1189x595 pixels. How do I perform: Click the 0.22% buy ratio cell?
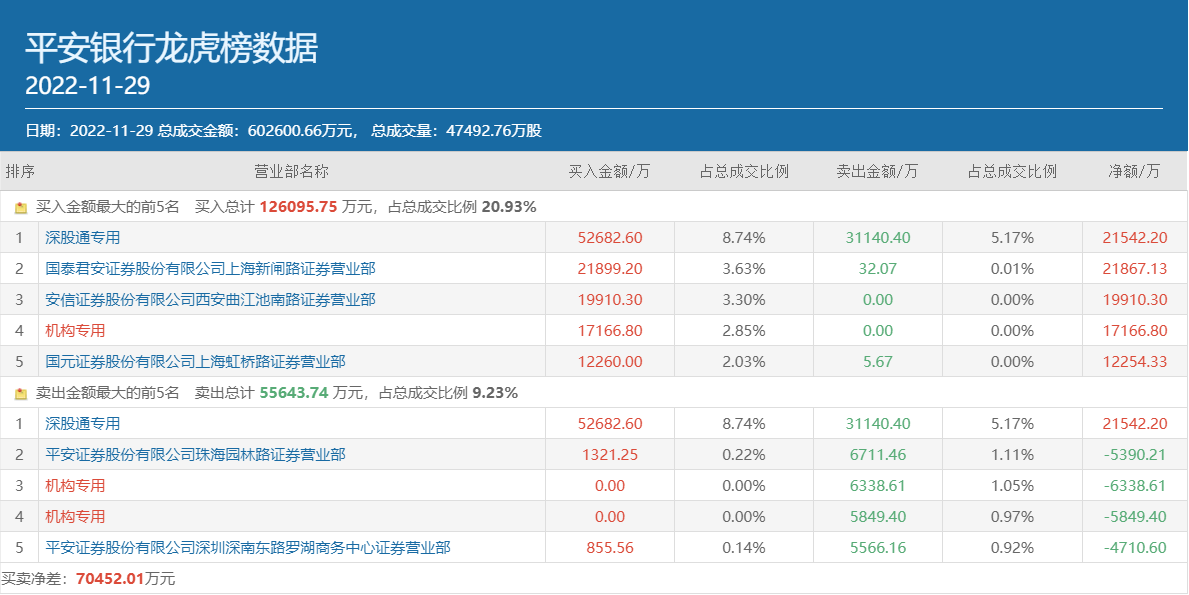click(744, 455)
